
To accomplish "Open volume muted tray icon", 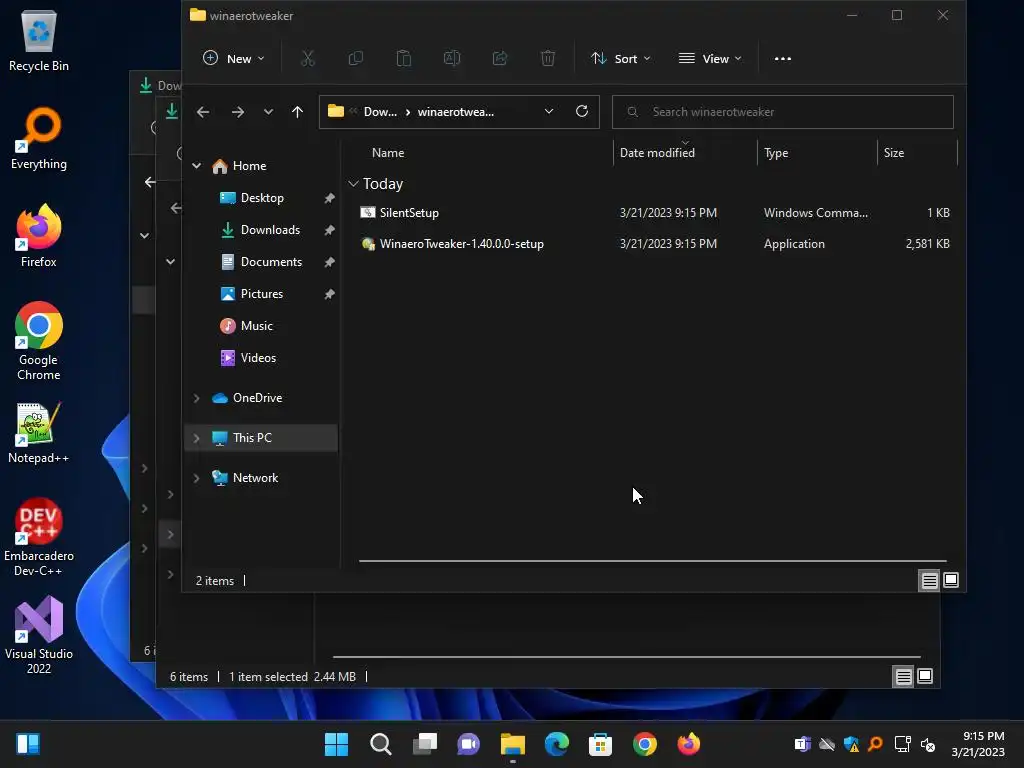I will [x=928, y=744].
